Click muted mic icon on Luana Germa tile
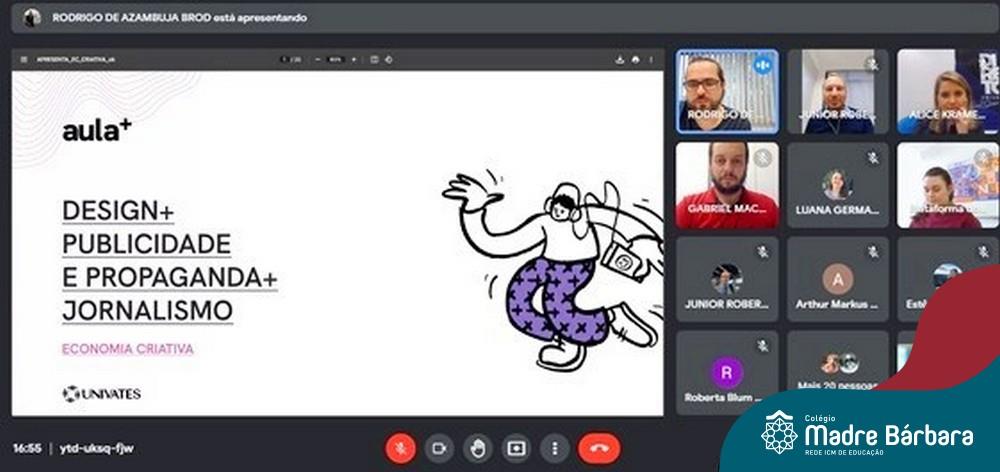This screenshot has height=472, width=1000. coord(872,156)
